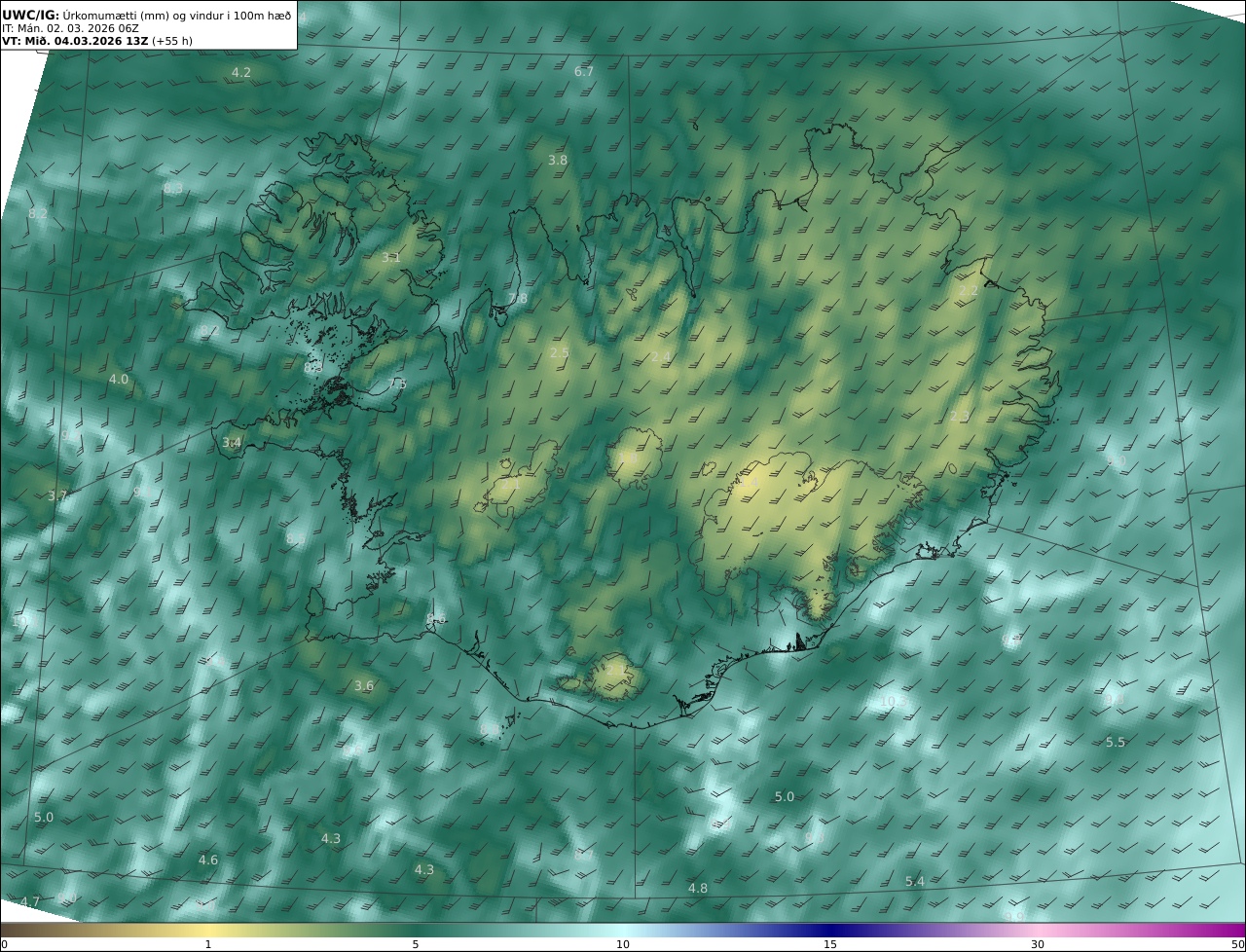1246x952 pixels.
Task: Click the 4.6 precipitation value label
Action: (208, 860)
